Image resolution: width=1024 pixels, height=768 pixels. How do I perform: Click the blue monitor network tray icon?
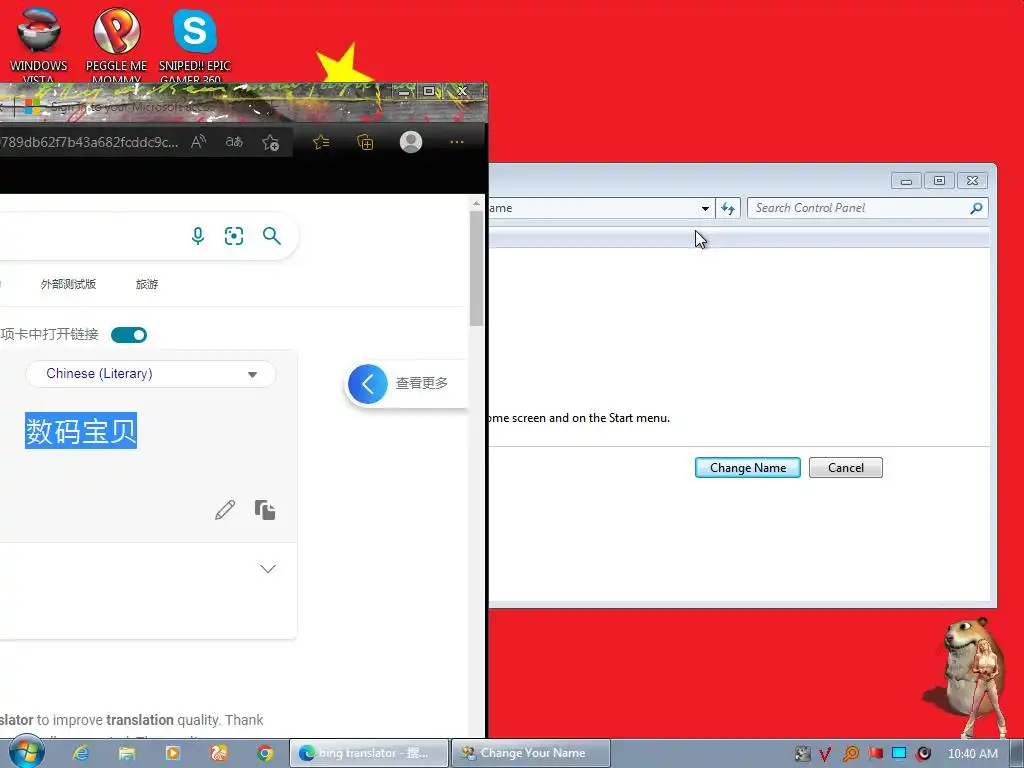[899, 753]
